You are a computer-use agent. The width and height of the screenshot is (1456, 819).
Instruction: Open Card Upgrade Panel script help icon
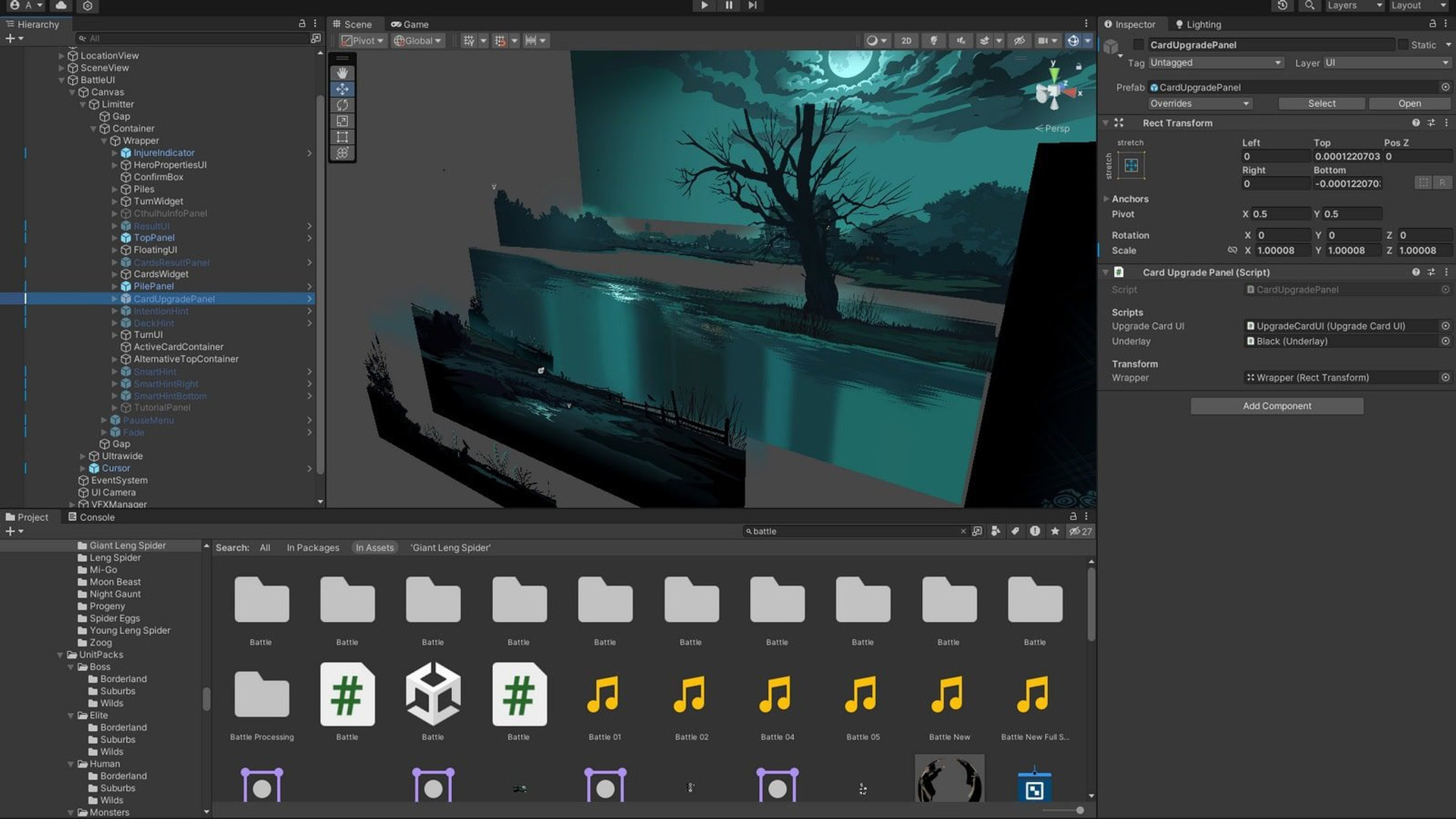click(x=1416, y=272)
